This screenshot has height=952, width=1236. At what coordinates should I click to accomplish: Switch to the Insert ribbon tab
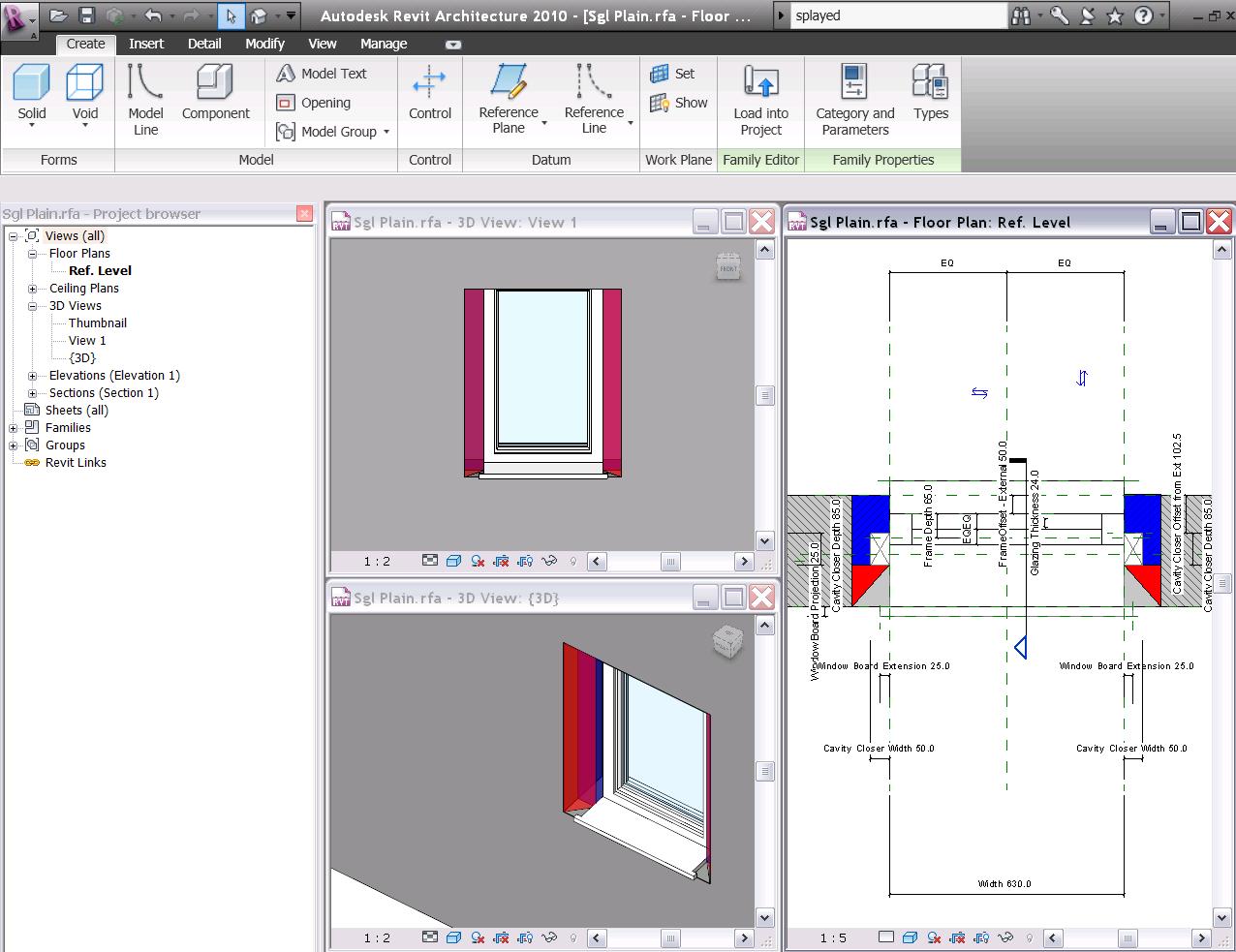(146, 44)
